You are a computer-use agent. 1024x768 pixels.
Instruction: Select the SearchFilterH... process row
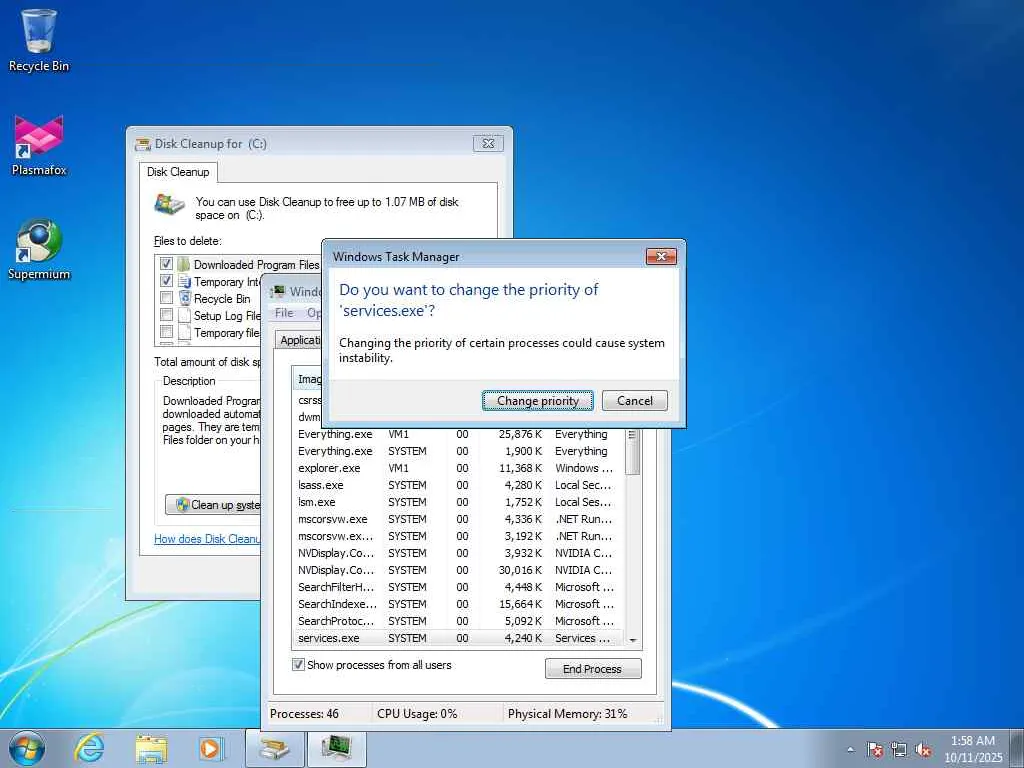(458, 587)
